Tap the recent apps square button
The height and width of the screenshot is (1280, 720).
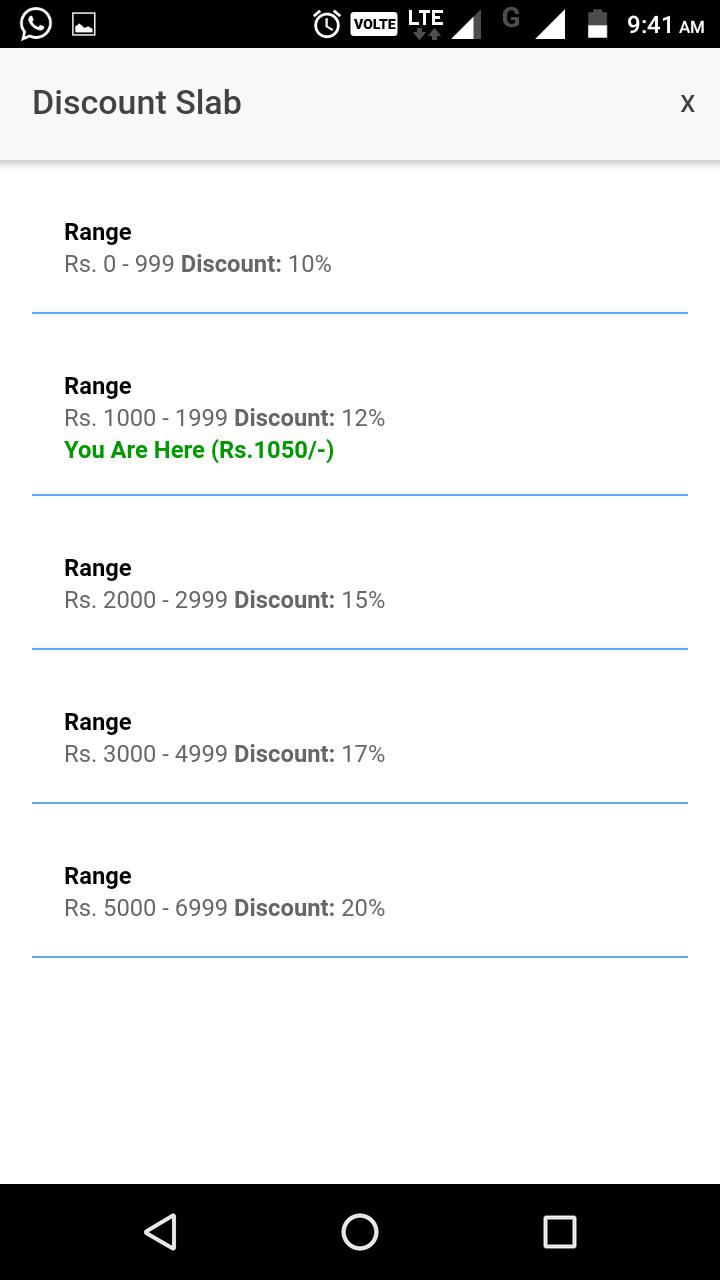click(560, 1232)
